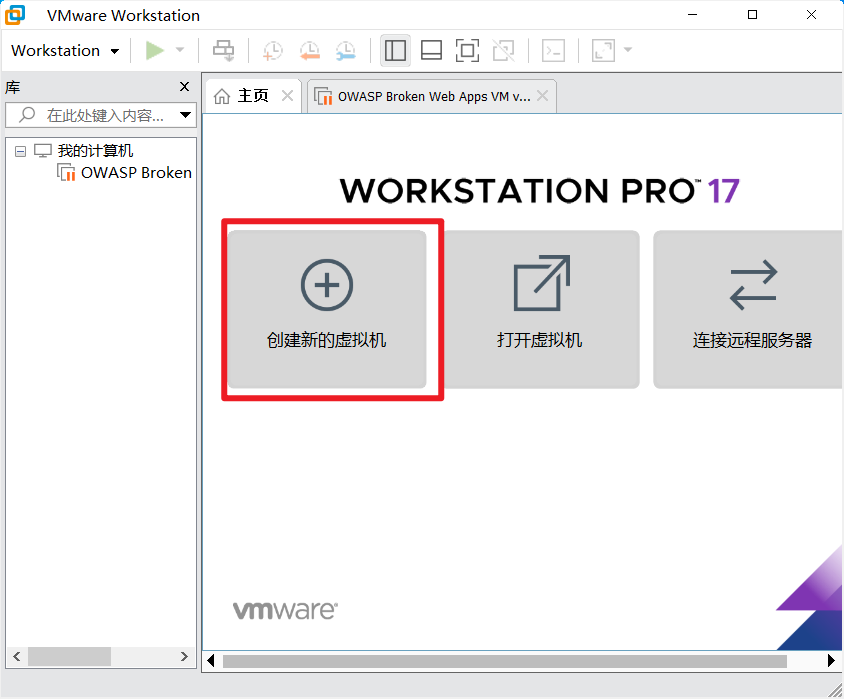844x699 pixels.
Task: Close the VMware Workstation window
Action: (811, 15)
